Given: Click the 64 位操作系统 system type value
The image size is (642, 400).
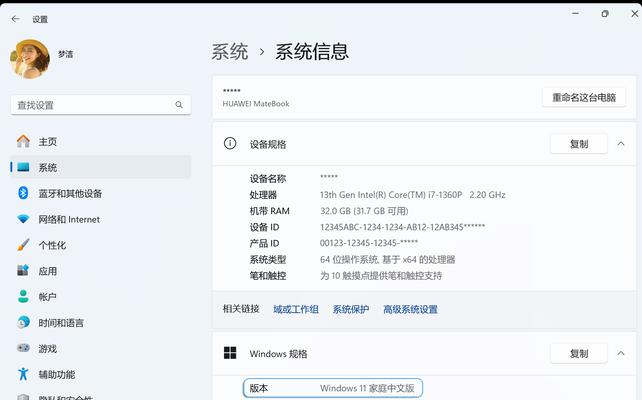Looking at the screenshot, I should click(387, 260).
